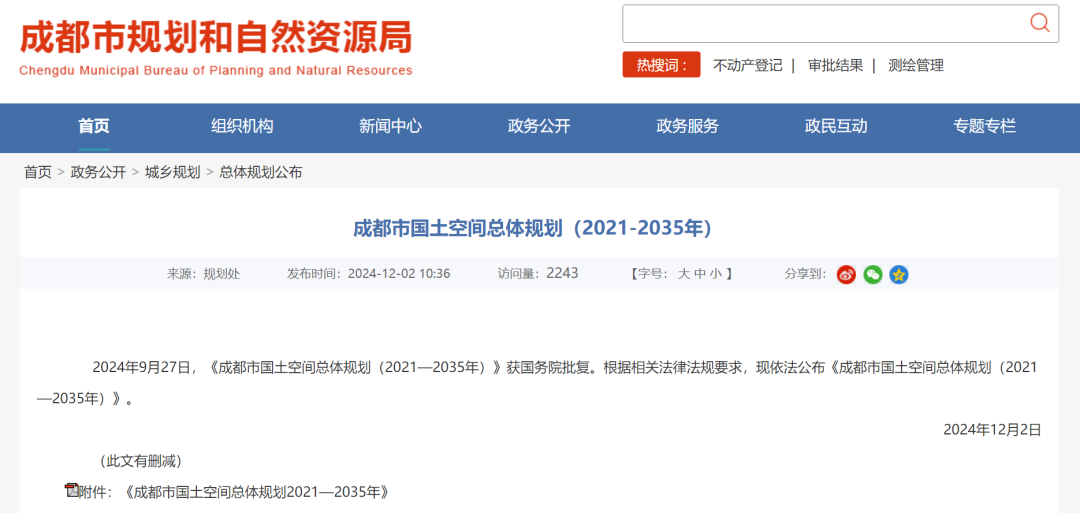The height and width of the screenshot is (513, 1080).
Task: Click the date text 2024年12月2日
Action: [x=992, y=430]
